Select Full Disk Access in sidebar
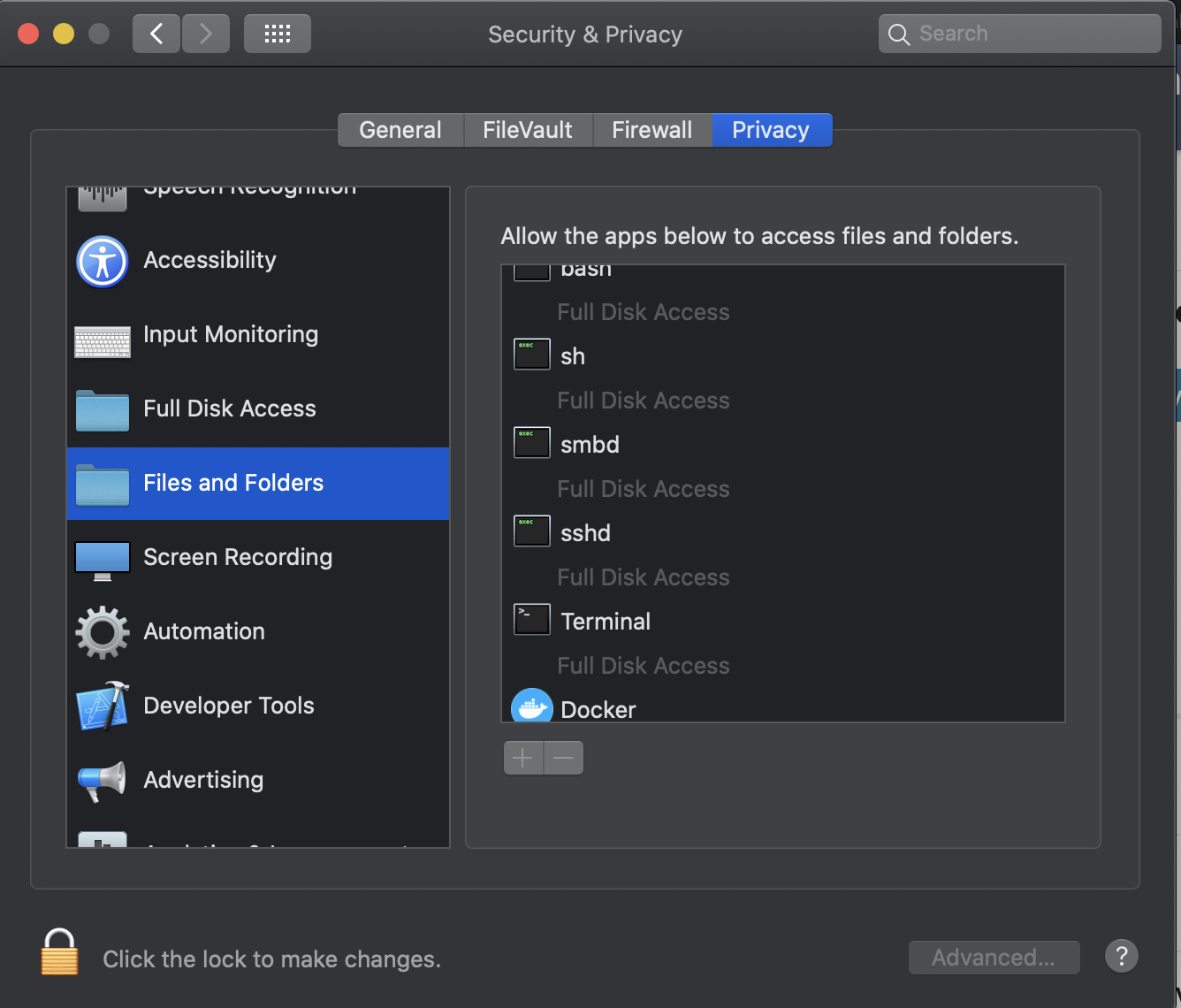Image resolution: width=1181 pixels, height=1008 pixels. tap(229, 409)
